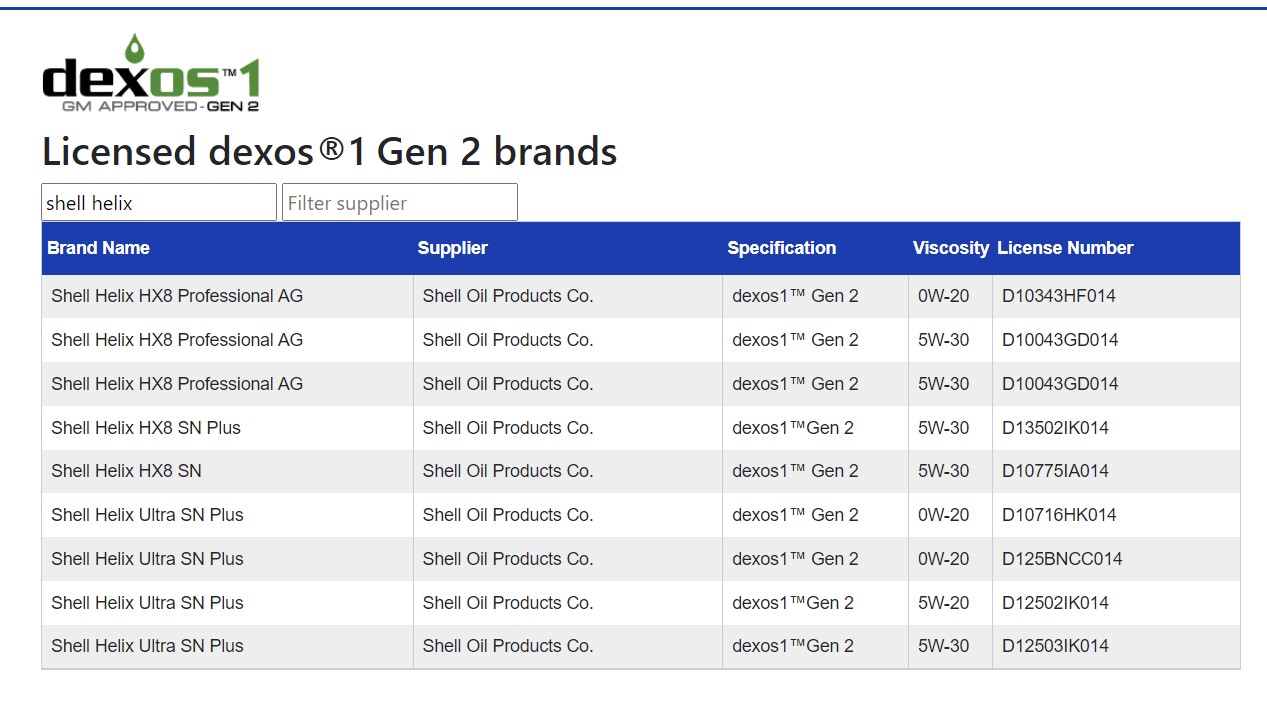
Task: Click the Specification column header
Action: pos(781,248)
